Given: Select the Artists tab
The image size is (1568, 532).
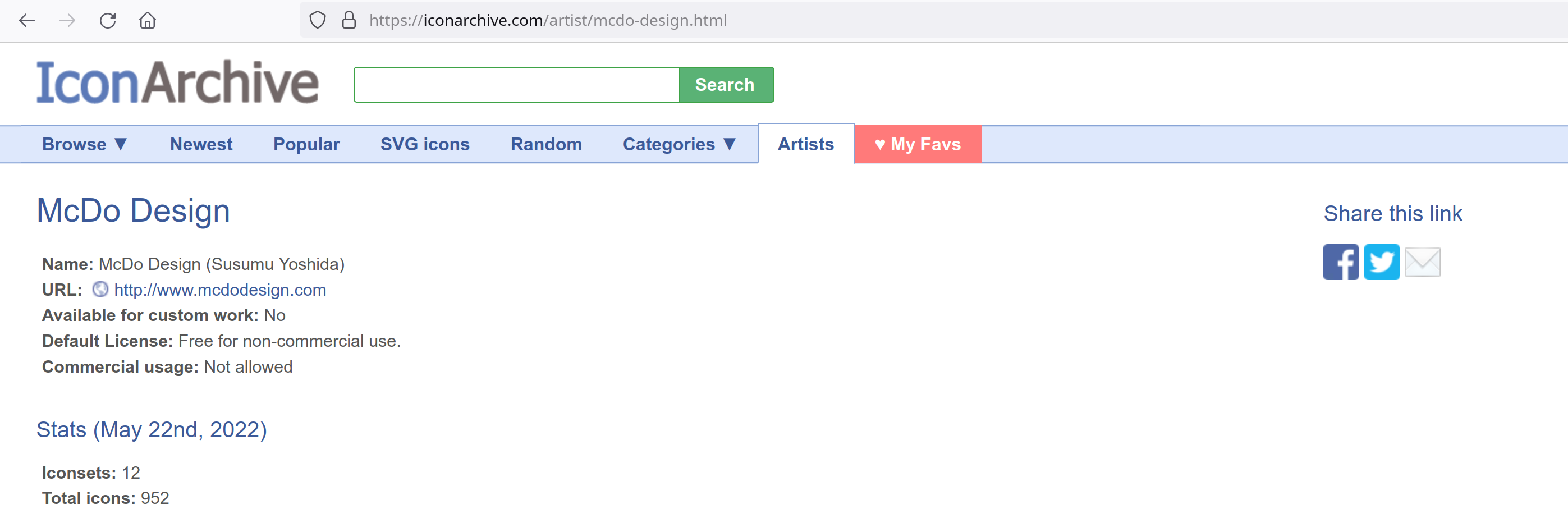Looking at the screenshot, I should pos(805,144).
